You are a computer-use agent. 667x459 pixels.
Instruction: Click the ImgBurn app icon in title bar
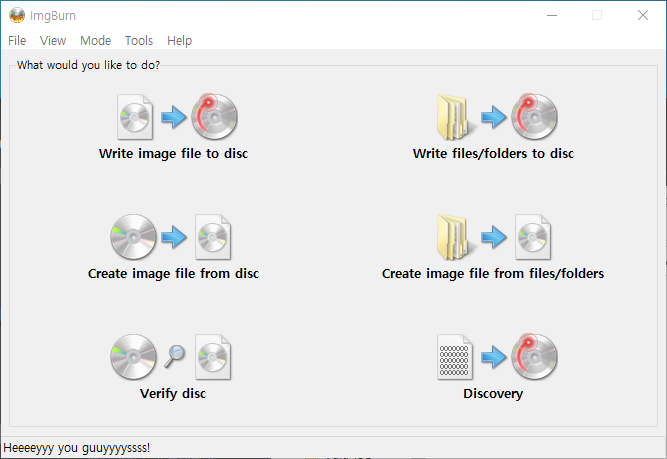[x=17, y=15]
